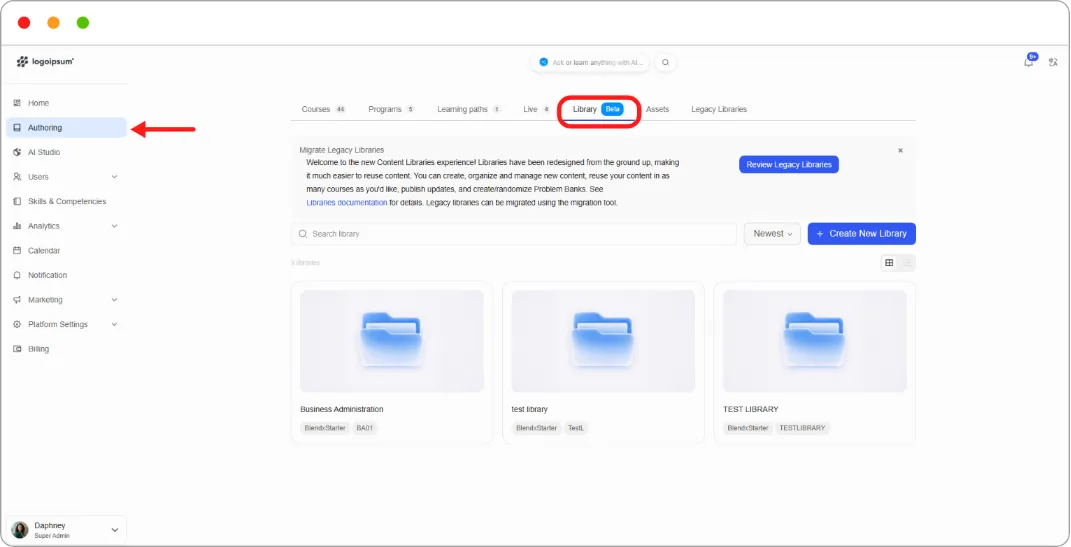Viewport: 1071px width, 547px height.
Task: Open the Libraries documentation link
Action: 347,203
